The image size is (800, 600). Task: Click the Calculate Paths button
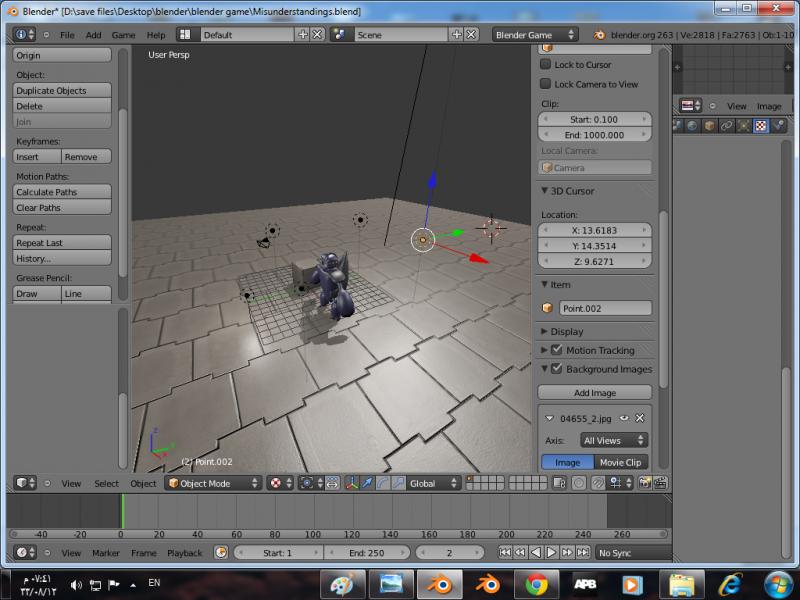click(62, 192)
